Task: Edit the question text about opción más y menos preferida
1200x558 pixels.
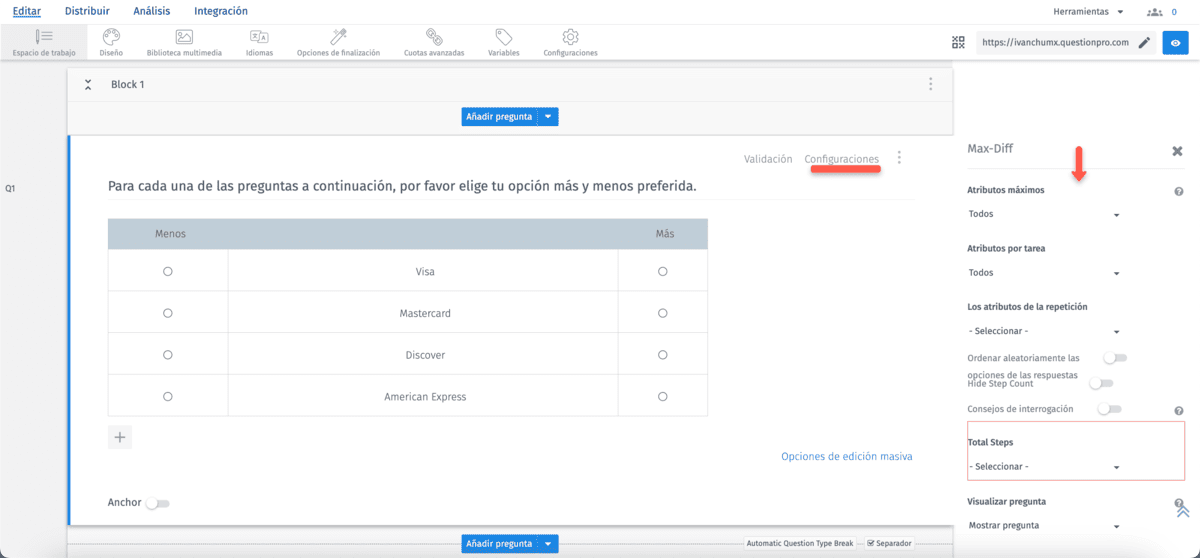Action: pyautogui.click(x=402, y=187)
